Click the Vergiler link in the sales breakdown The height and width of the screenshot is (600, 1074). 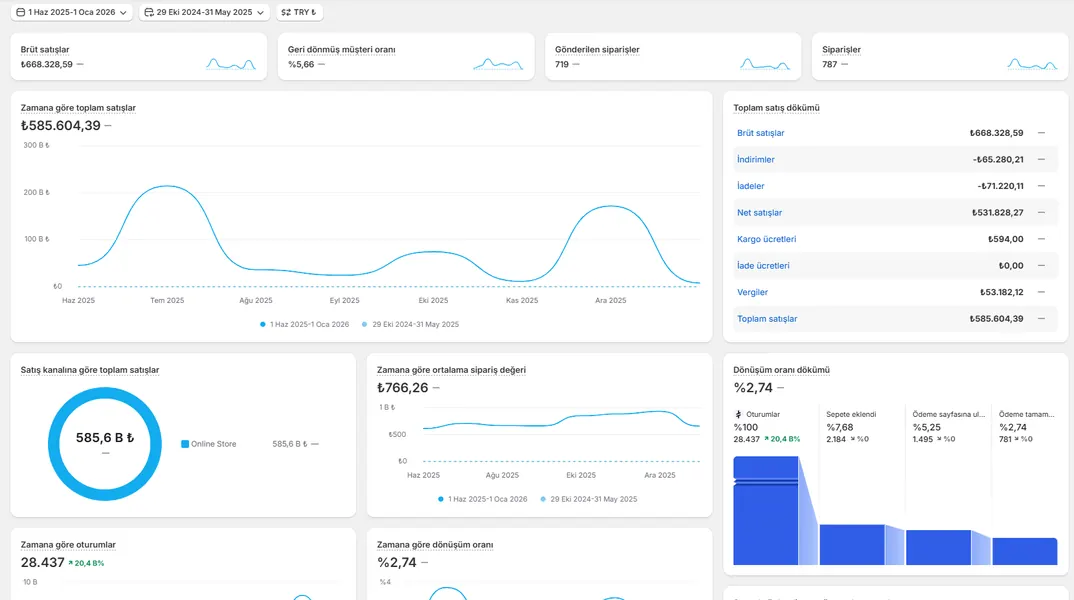tap(752, 292)
